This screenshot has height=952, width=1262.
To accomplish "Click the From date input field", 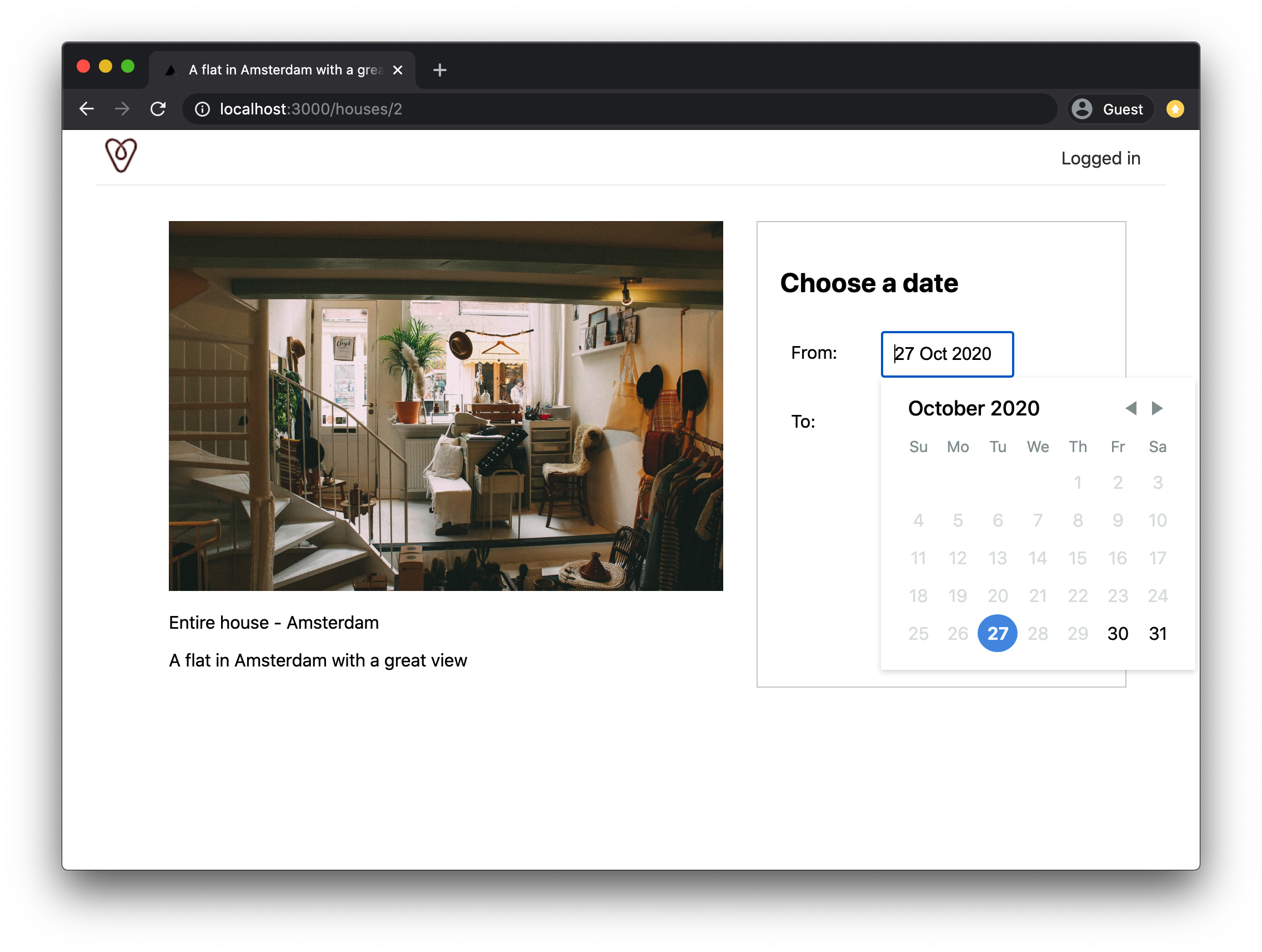I will 946,354.
